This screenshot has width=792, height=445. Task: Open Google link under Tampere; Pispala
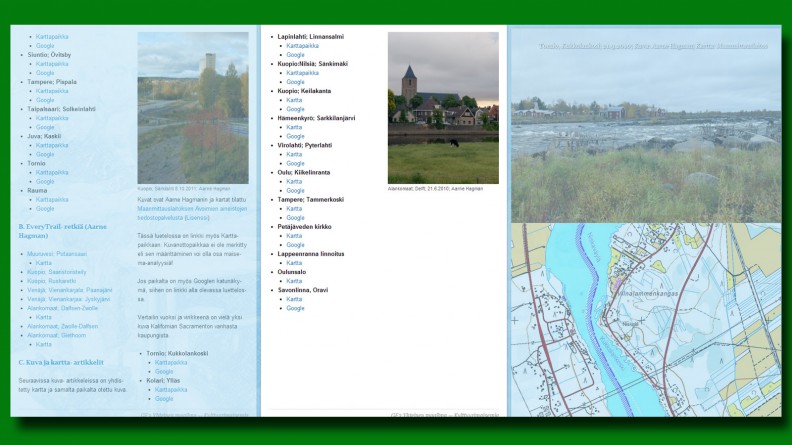pyautogui.click(x=45, y=100)
